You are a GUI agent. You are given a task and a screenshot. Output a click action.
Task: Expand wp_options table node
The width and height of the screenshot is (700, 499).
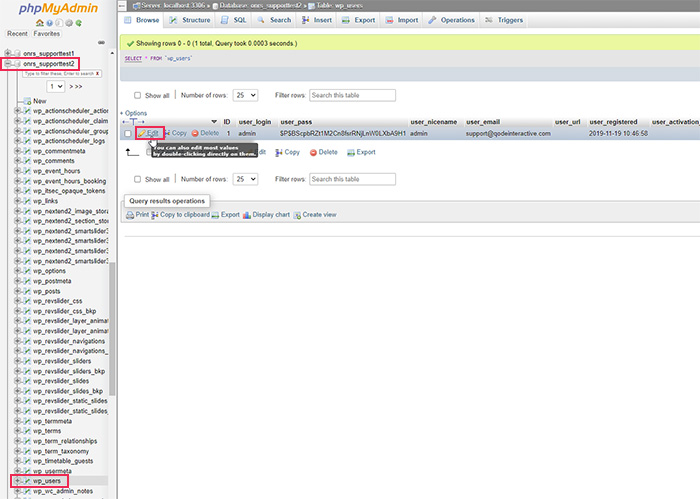(17, 271)
